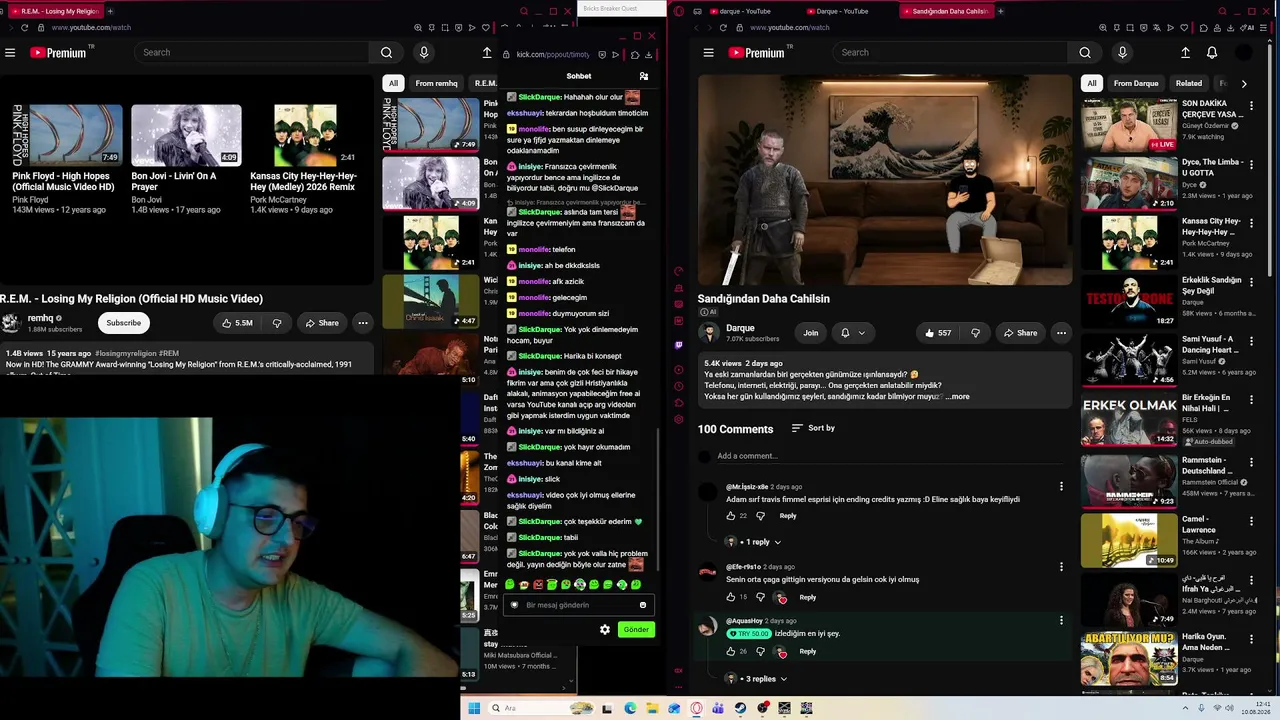Open emoji picker in Kick message box
Screen dimensions: 1280x720
(x=642, y=605)
